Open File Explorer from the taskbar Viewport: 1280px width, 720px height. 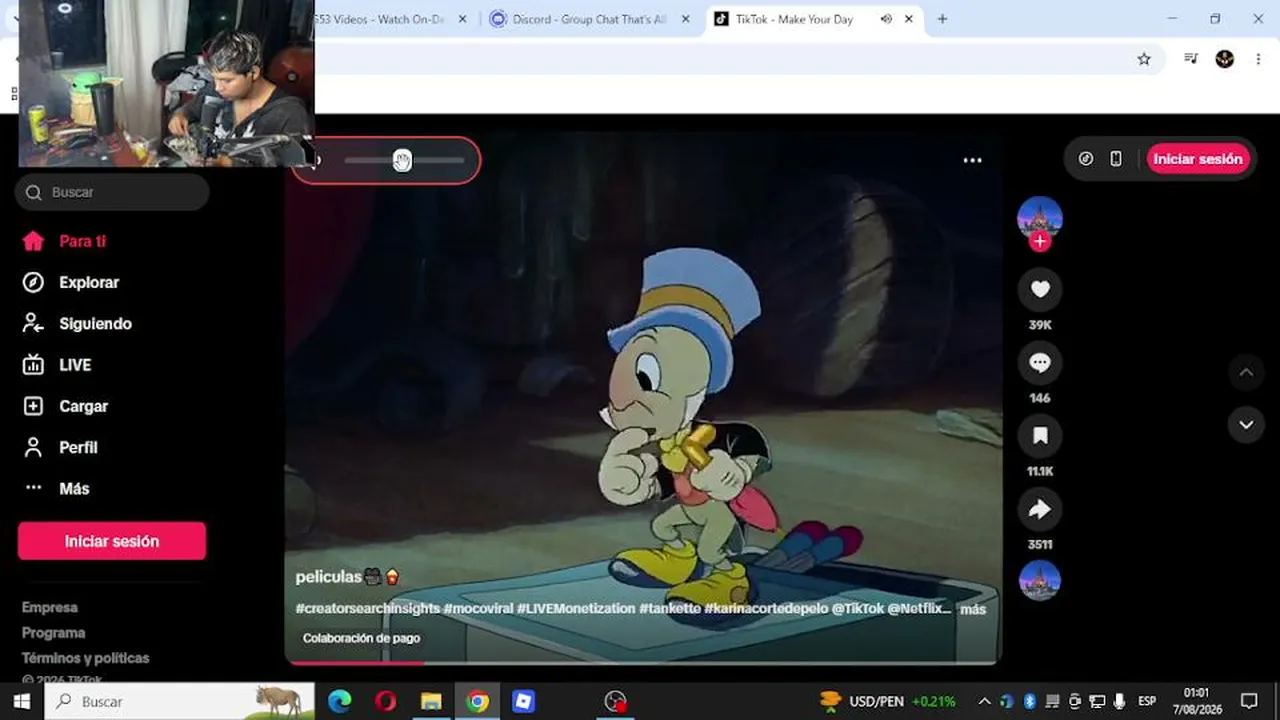pyautogui.click(x=431, y=701)
